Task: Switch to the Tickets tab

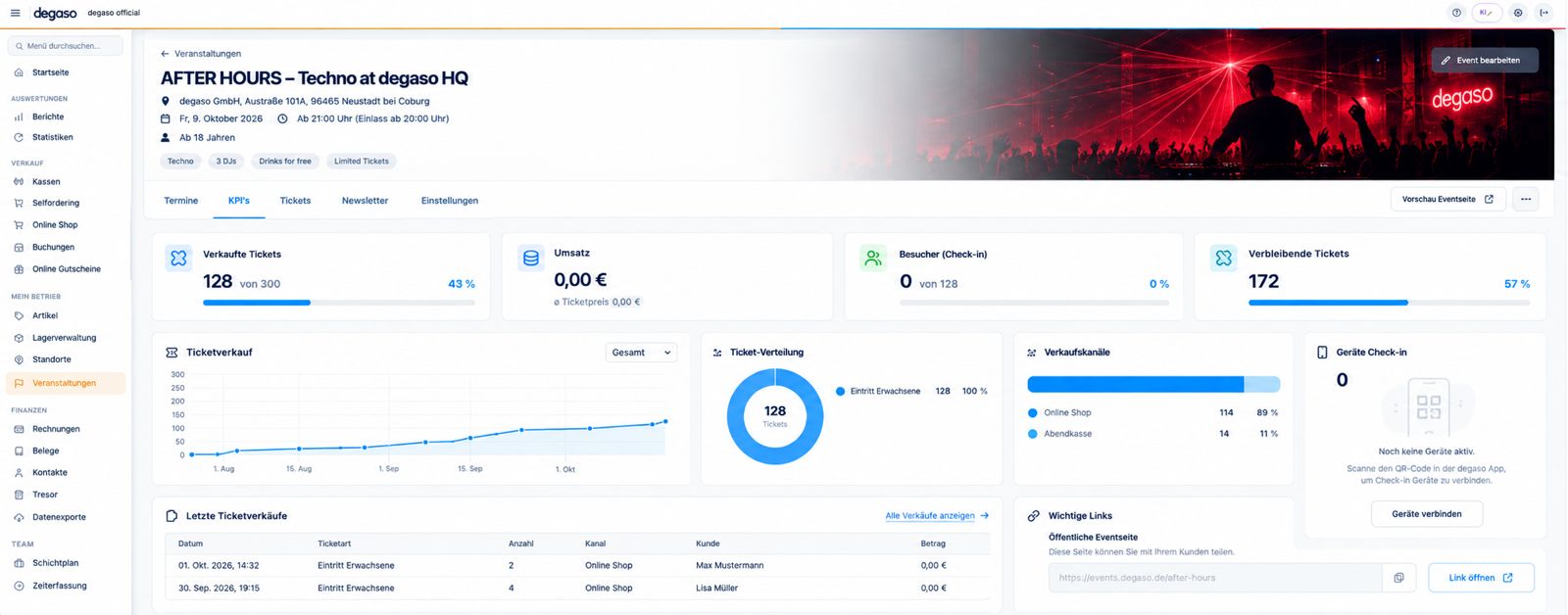Action: [x=295, y=201]
